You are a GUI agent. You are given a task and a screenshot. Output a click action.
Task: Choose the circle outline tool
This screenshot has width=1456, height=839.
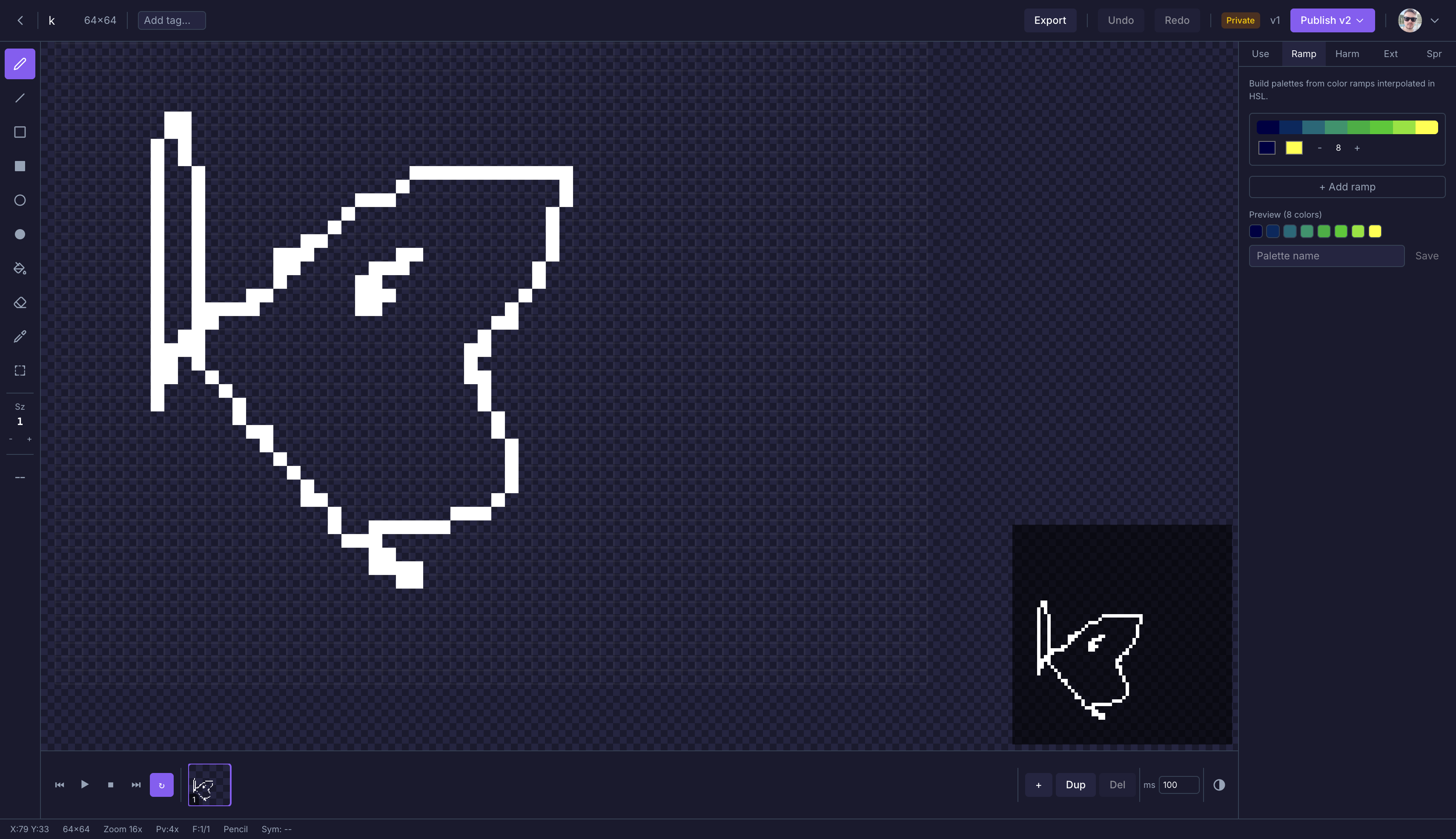pos(20,200)
